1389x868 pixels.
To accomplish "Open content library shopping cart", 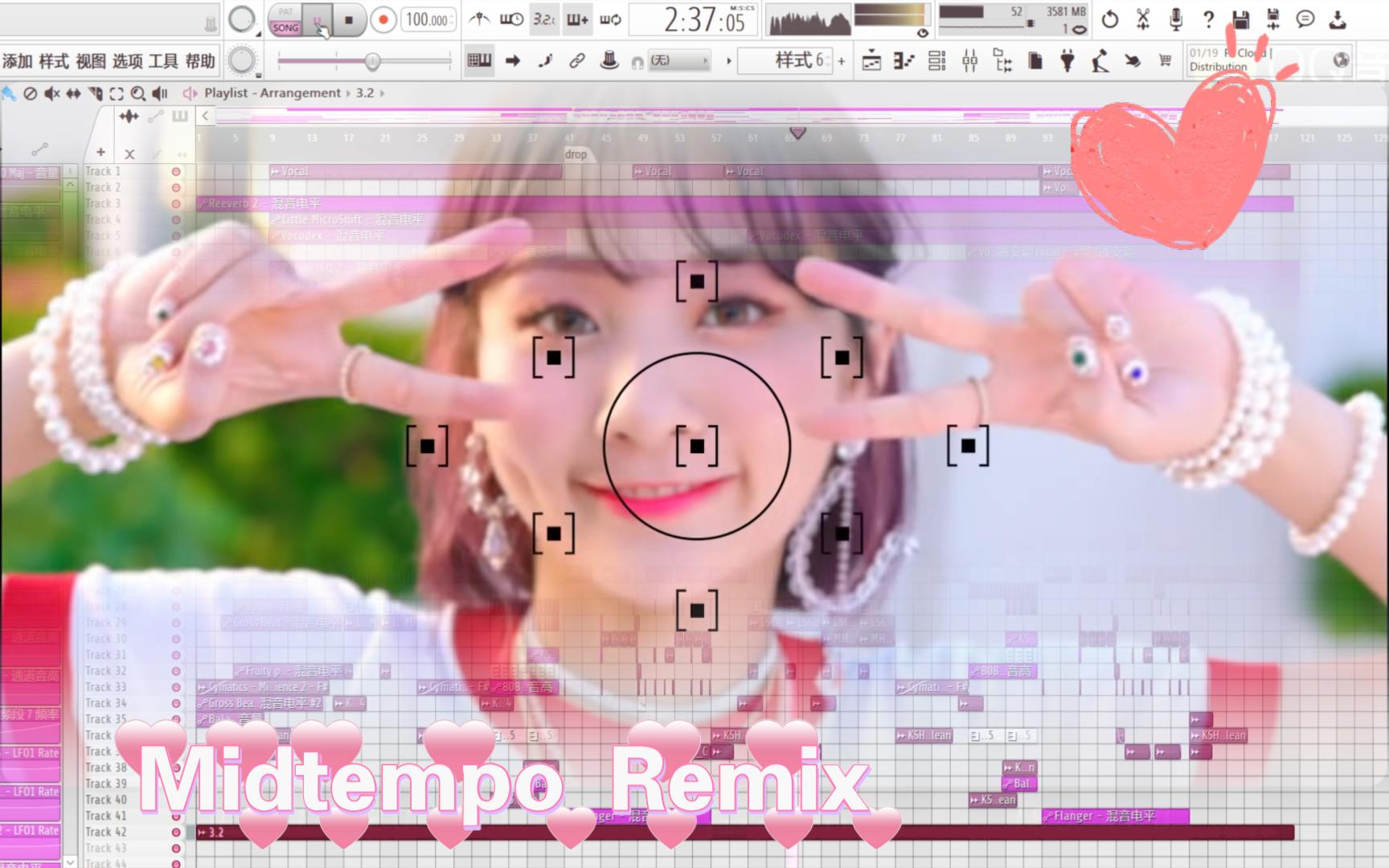I will (x=1165, y=60).
